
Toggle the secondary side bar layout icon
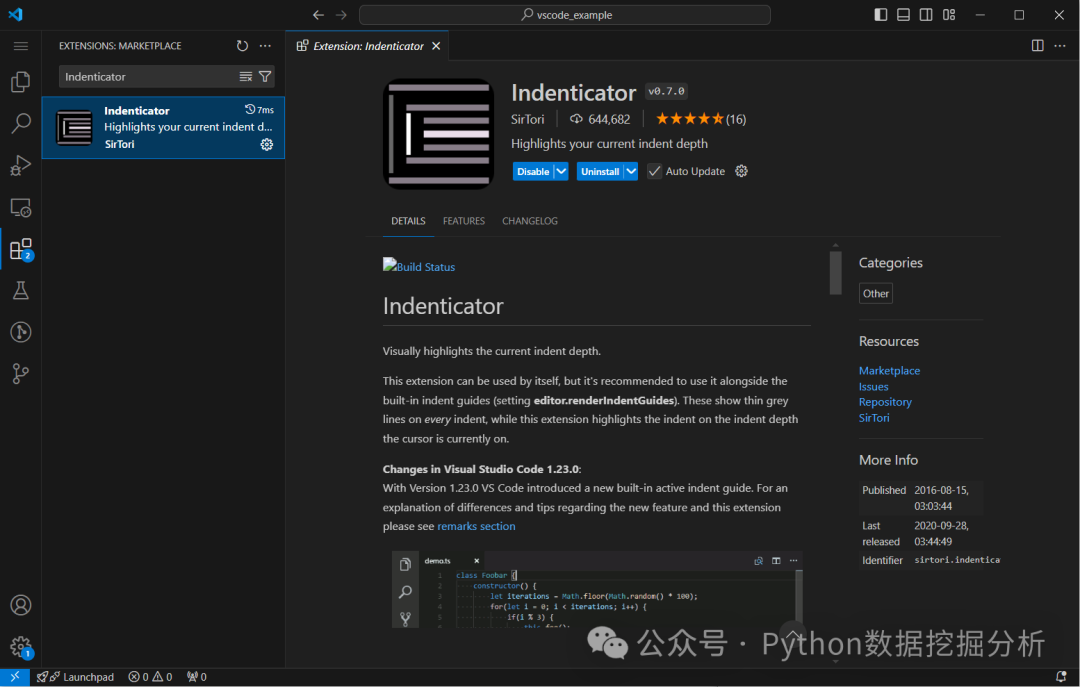926,15
